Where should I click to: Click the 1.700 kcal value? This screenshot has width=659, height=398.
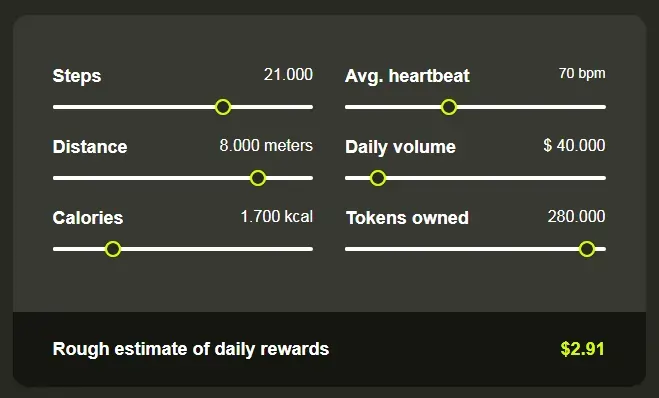coord(277,217)
